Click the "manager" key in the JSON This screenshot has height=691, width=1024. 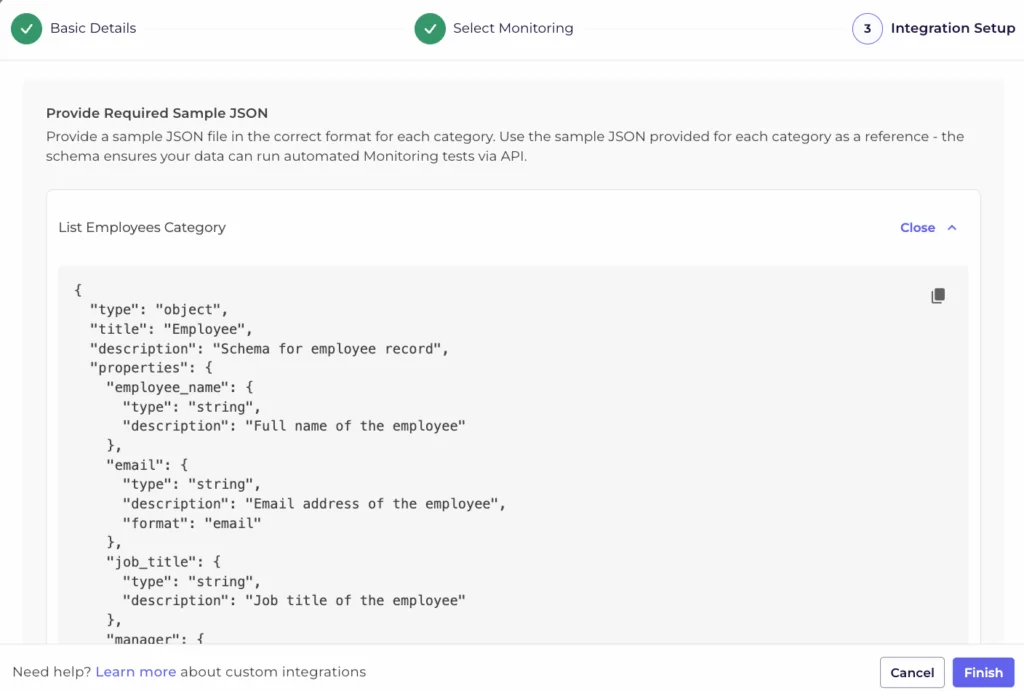[x=142, y=639]
